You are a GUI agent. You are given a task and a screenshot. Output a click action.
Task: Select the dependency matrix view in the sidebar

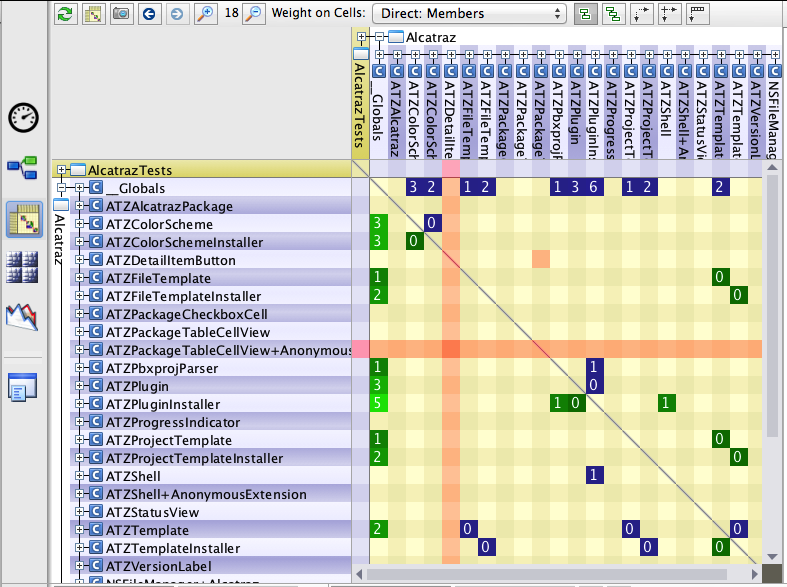click(24, 219)
